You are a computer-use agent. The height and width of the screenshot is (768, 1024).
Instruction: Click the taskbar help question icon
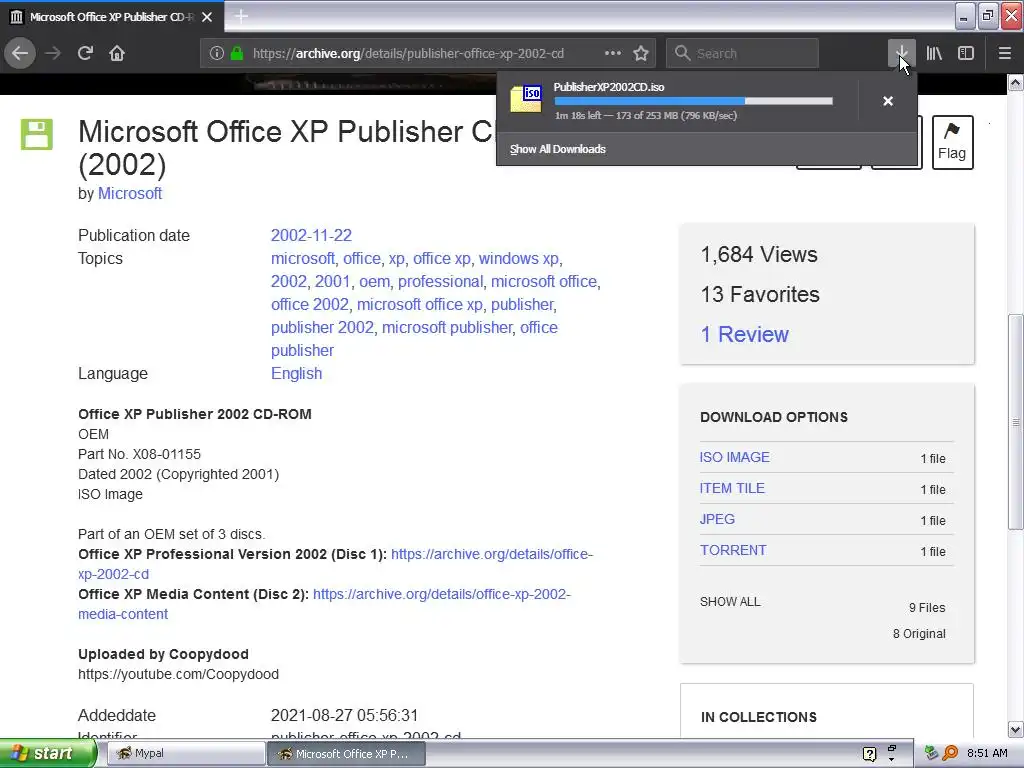tap(869, 754)
